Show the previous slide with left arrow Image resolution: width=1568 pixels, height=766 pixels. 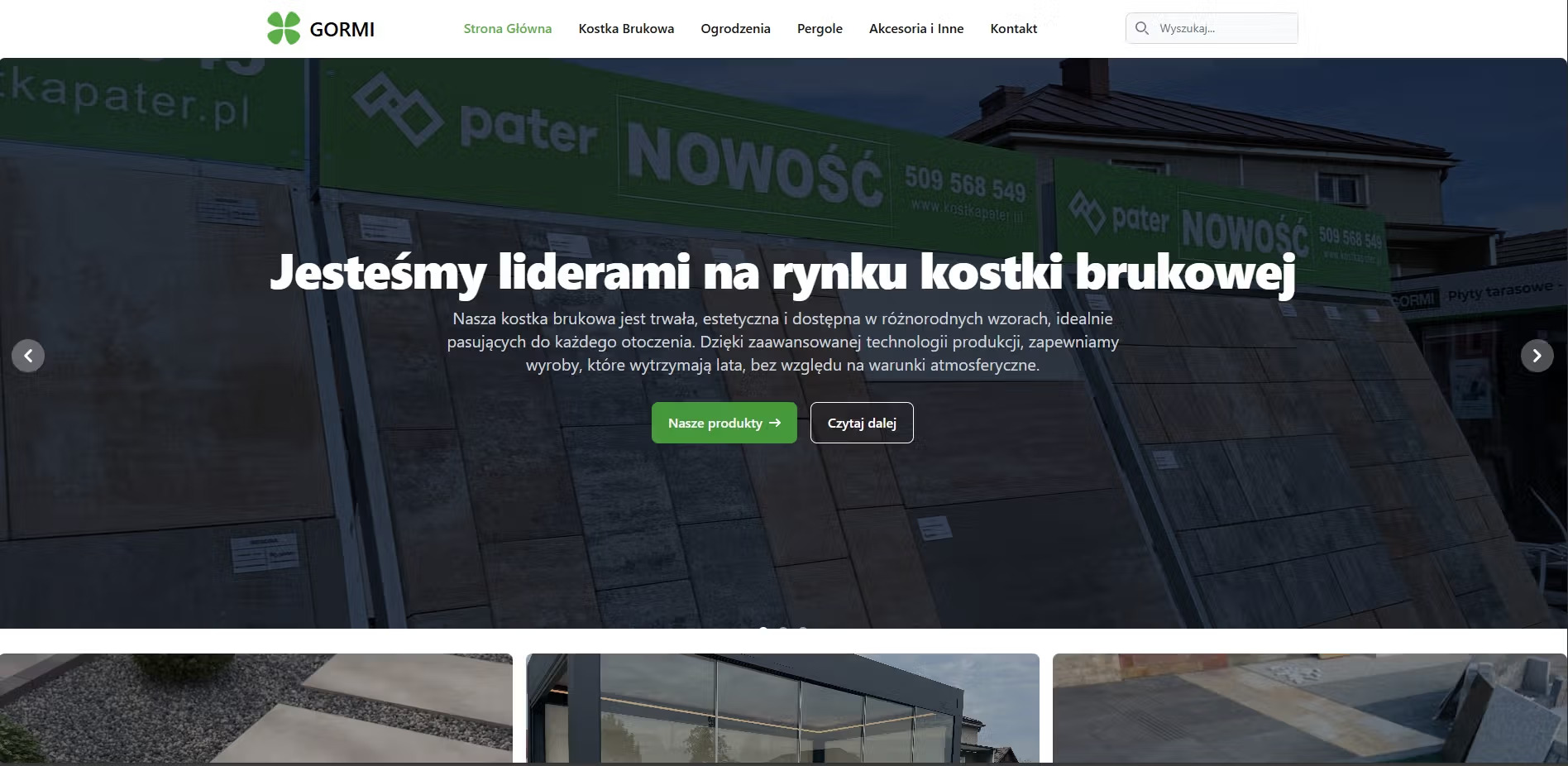28,356
